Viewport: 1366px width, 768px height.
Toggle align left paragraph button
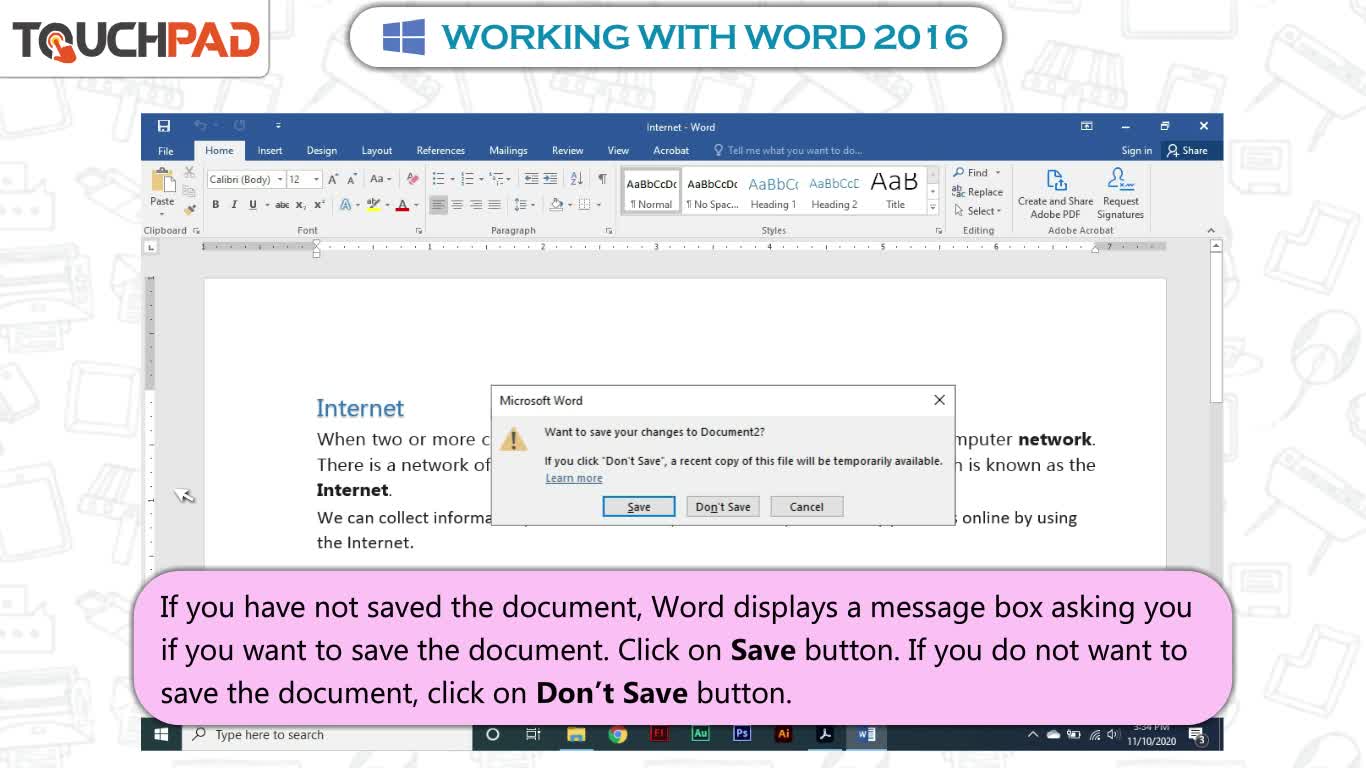click(438, 205)
